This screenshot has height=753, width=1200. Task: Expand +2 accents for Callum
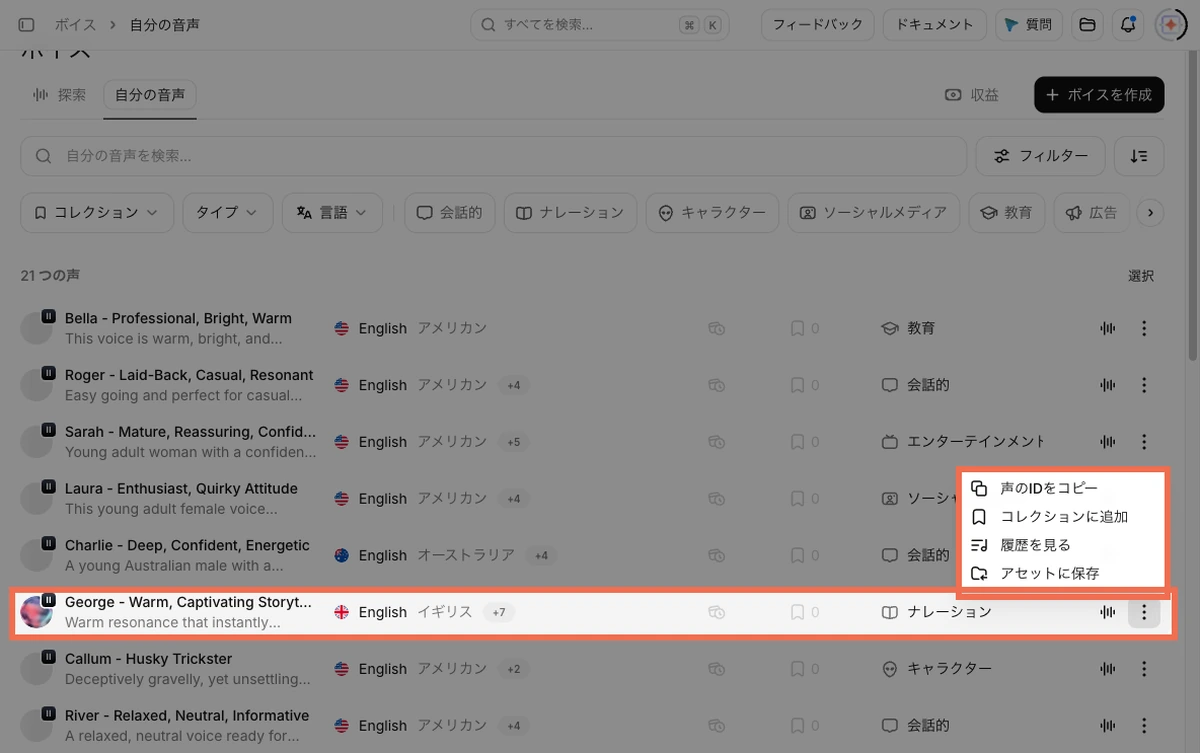coord(513,669)
